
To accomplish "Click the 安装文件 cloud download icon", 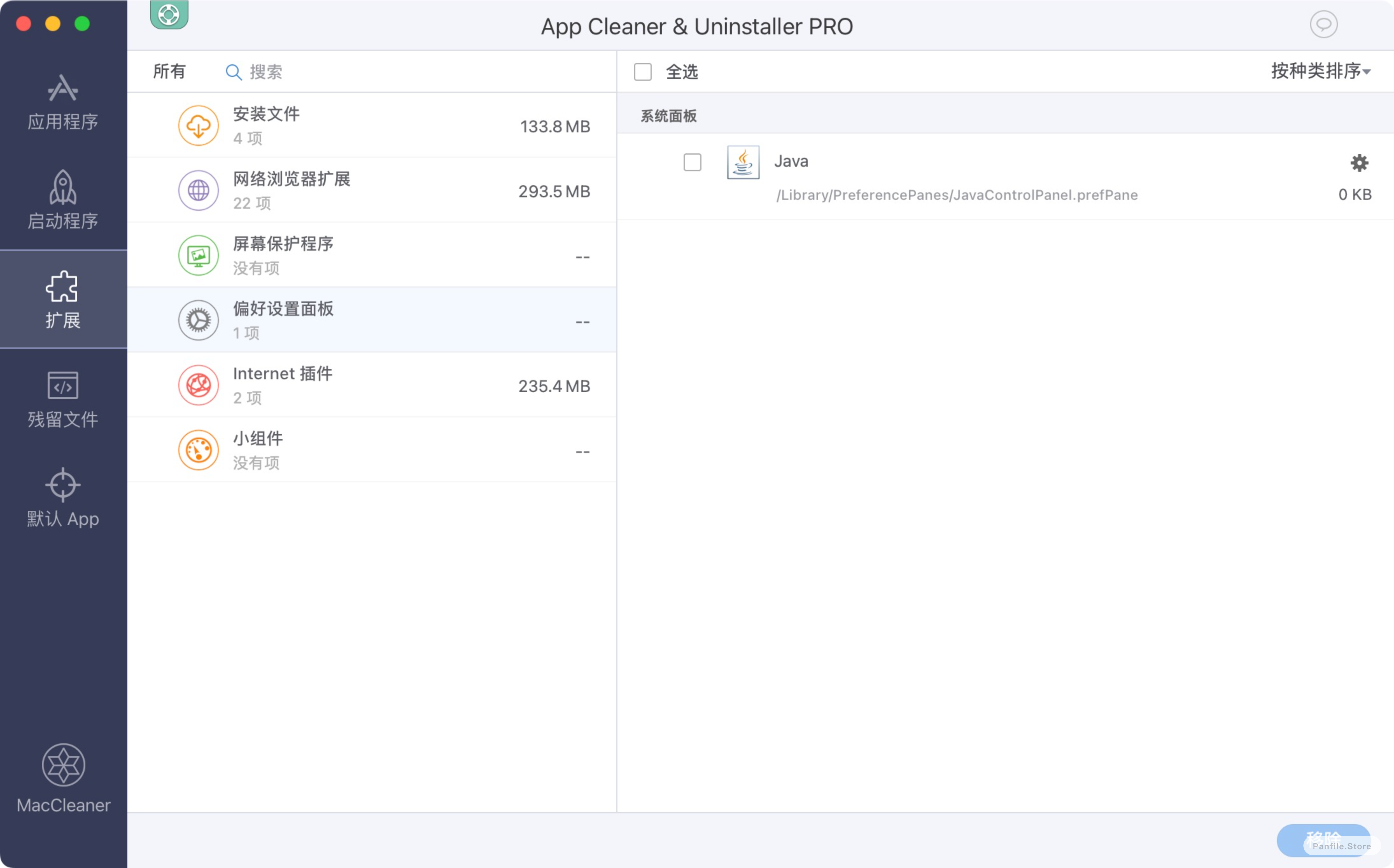I will click(x=198, y=125).
